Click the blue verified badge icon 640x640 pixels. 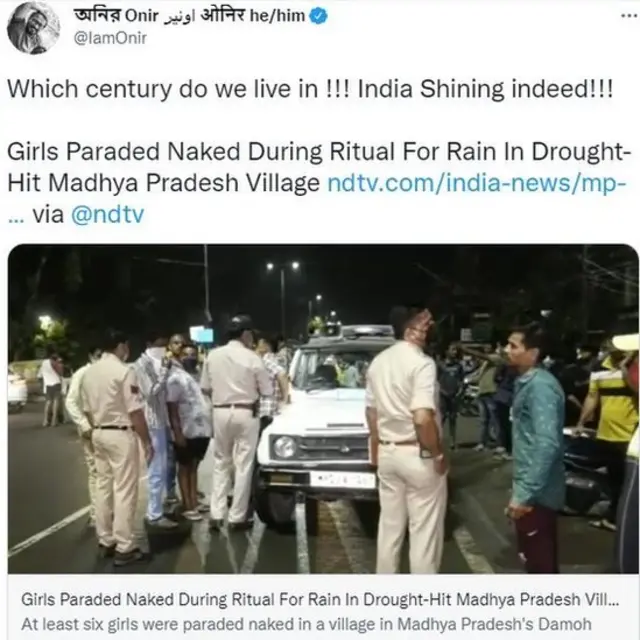coord(318,16)
